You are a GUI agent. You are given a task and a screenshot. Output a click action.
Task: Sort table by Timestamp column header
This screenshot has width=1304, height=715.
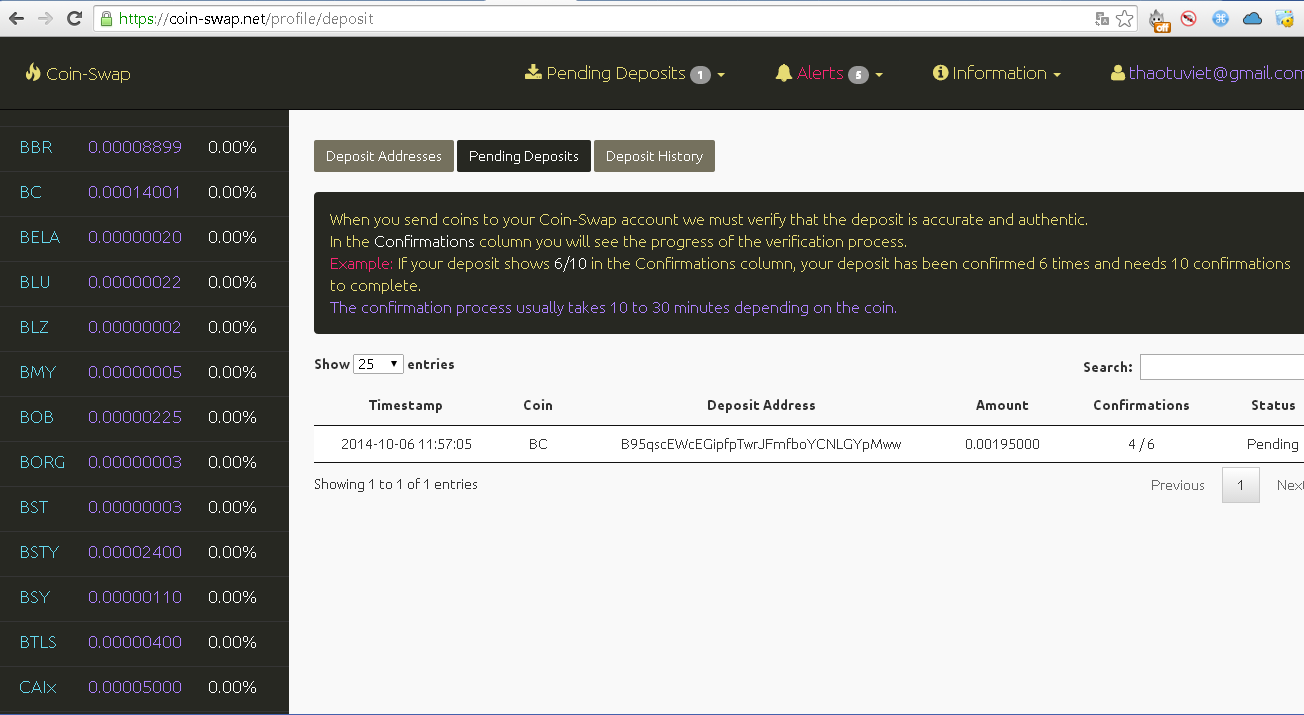[x=405, y=405]
